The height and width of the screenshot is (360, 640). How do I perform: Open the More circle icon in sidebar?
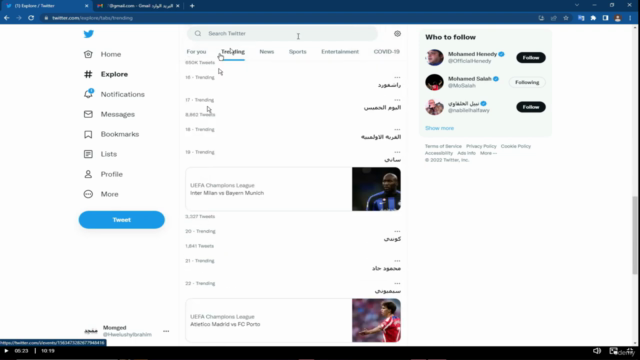point(88,194)
